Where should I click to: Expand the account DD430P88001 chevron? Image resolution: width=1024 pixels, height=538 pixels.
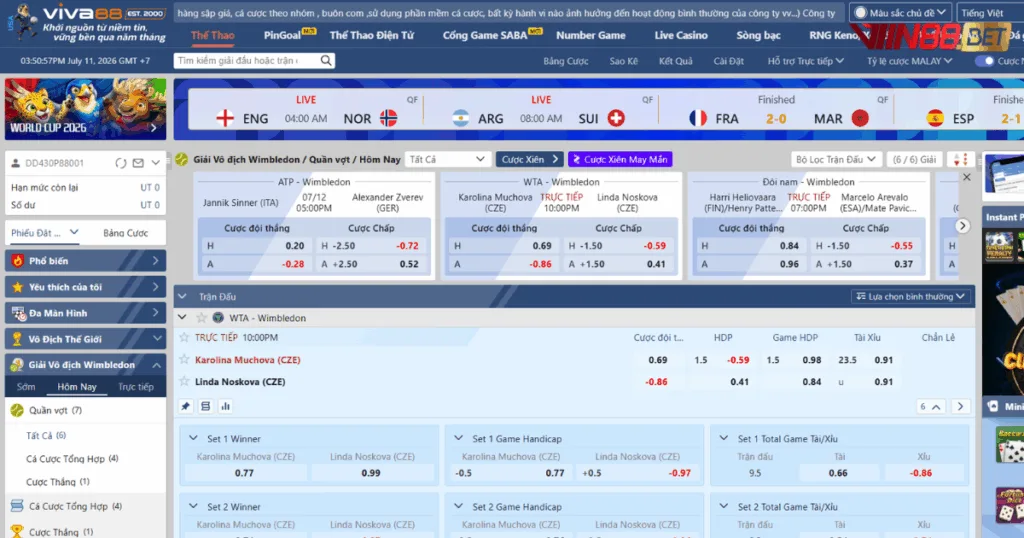[x=155, y=163]
